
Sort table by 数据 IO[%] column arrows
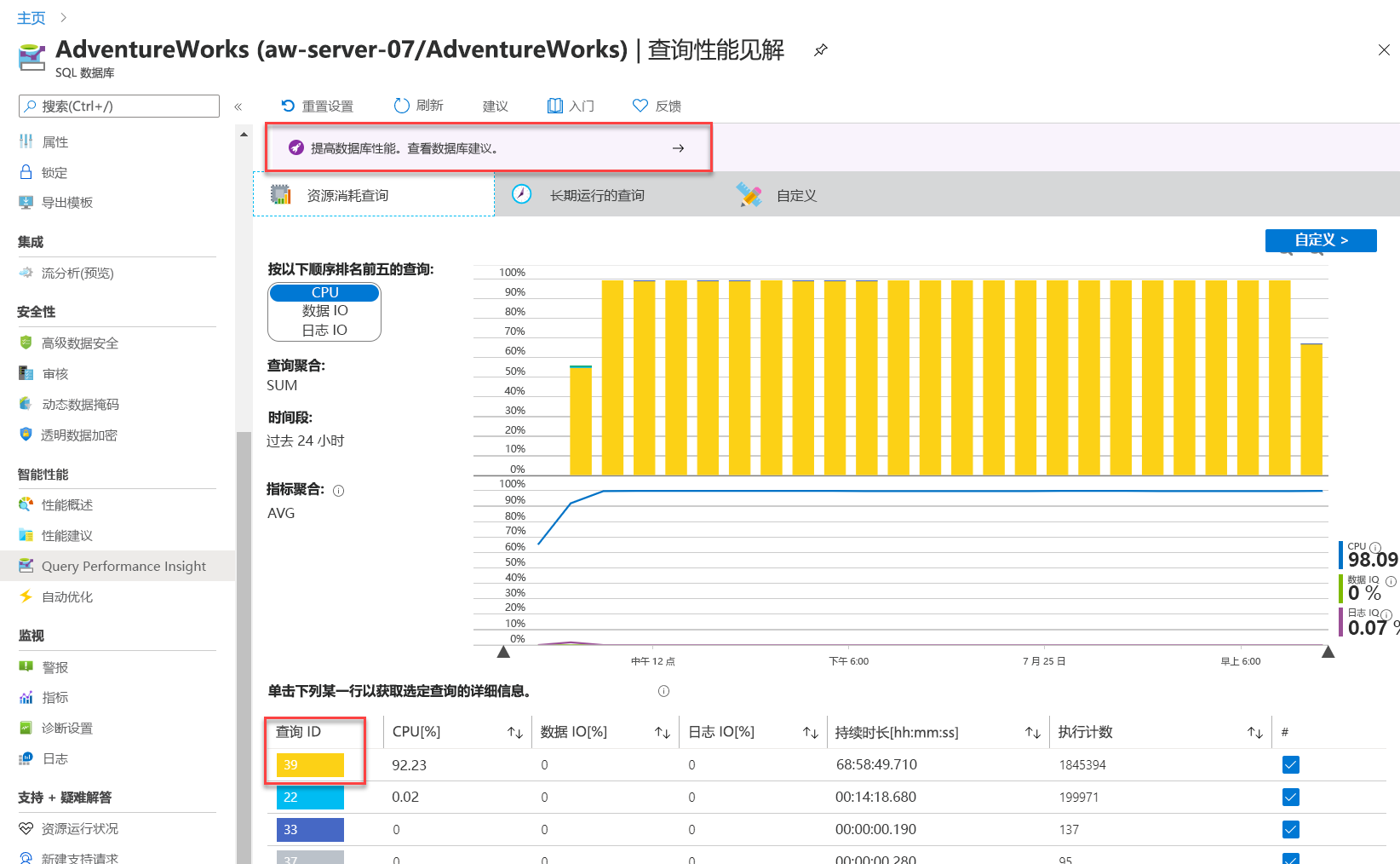(x=663, y=733)
